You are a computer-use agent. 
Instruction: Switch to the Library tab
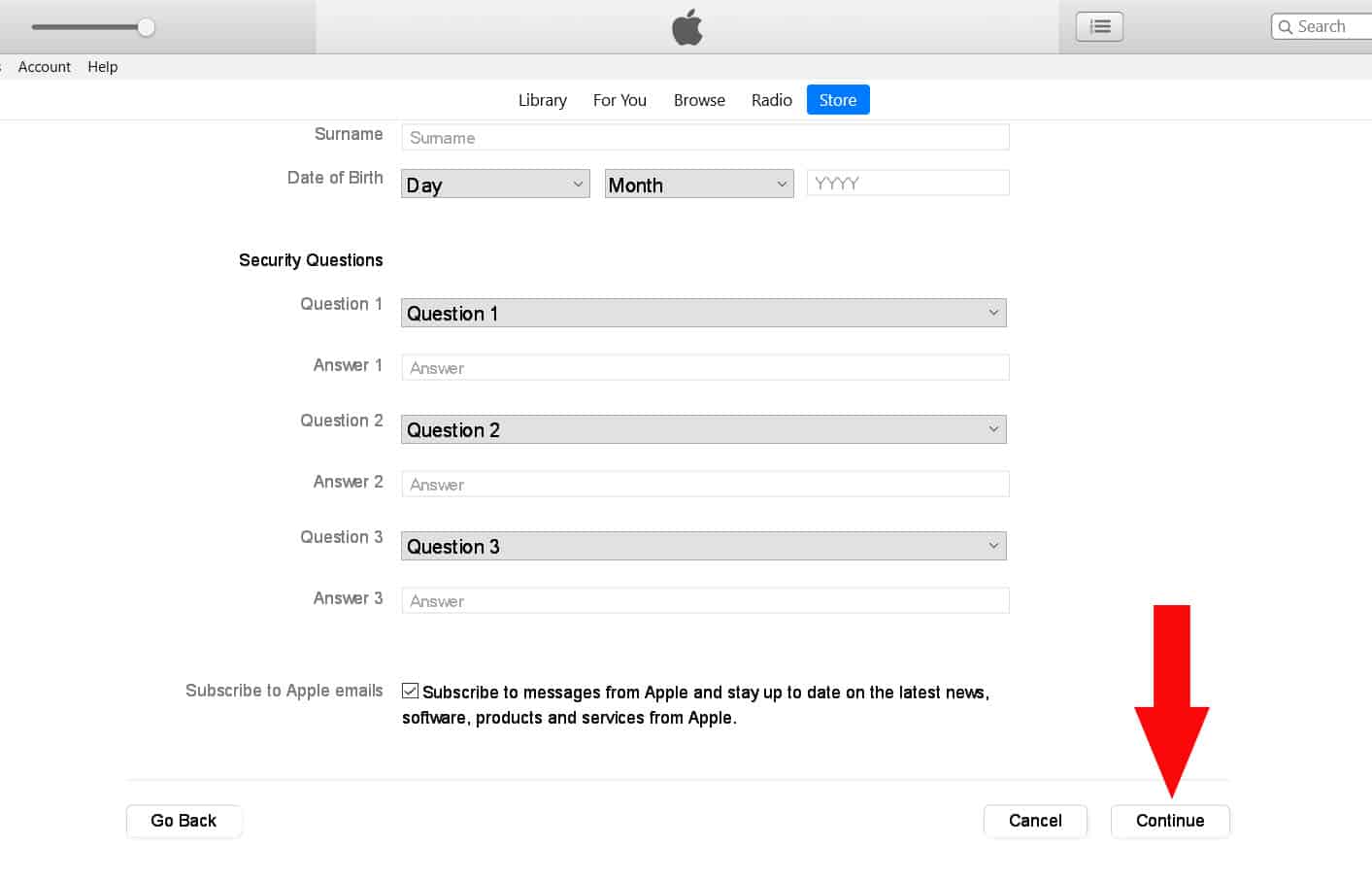point(542,100)
